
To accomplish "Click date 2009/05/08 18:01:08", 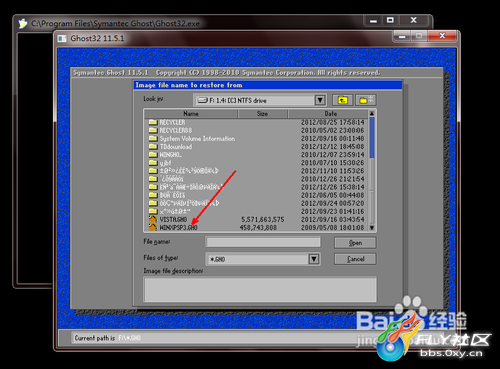I will click(333, 228).
